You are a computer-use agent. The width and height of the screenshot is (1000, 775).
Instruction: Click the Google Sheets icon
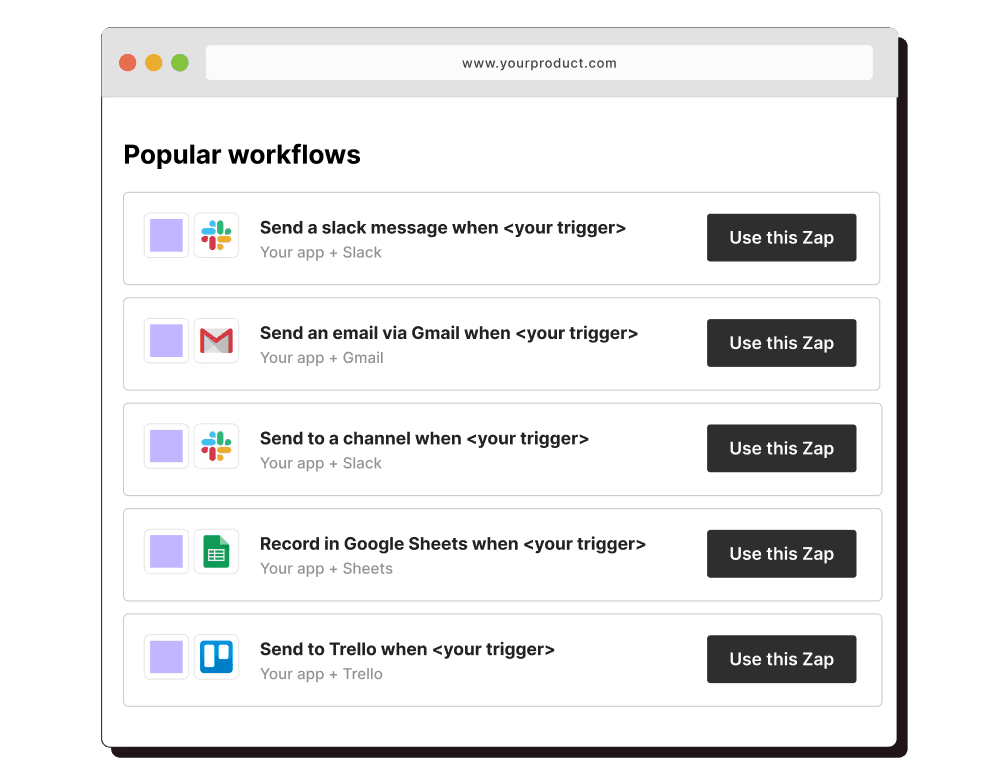(216, 551)
